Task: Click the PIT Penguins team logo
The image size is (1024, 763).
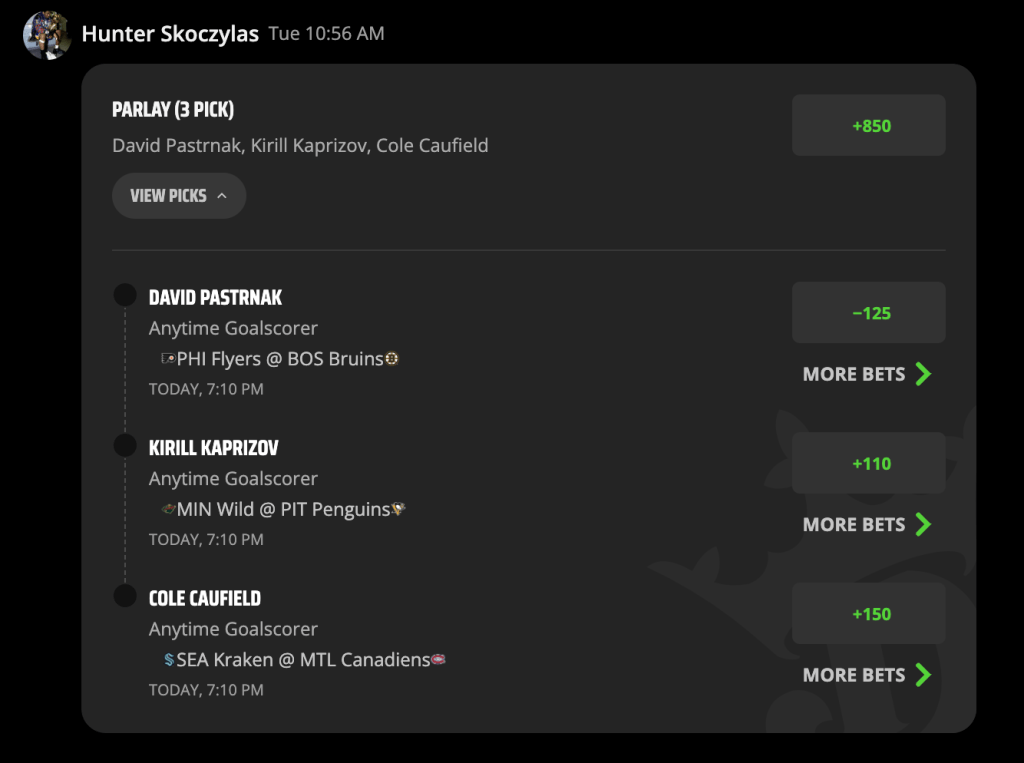Action: 398,509
